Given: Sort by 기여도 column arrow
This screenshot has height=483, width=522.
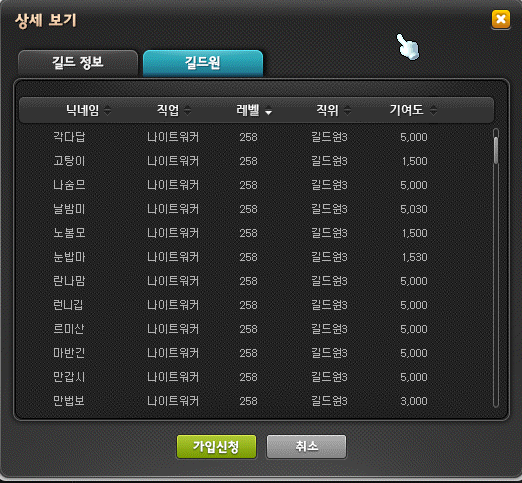Looking at the screenshot, I should 433,110.
